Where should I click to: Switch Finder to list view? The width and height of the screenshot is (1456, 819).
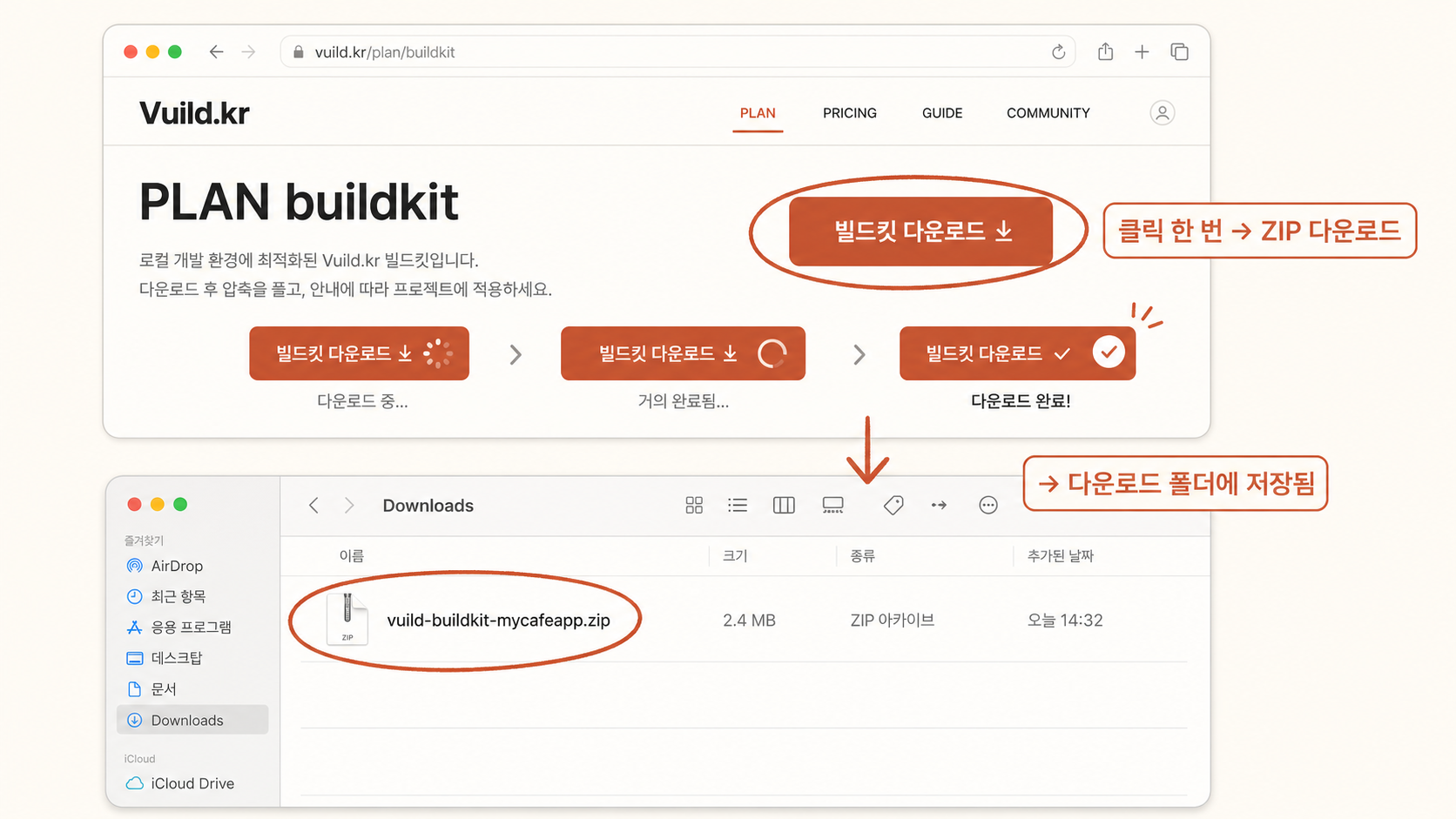click(738, 506)
